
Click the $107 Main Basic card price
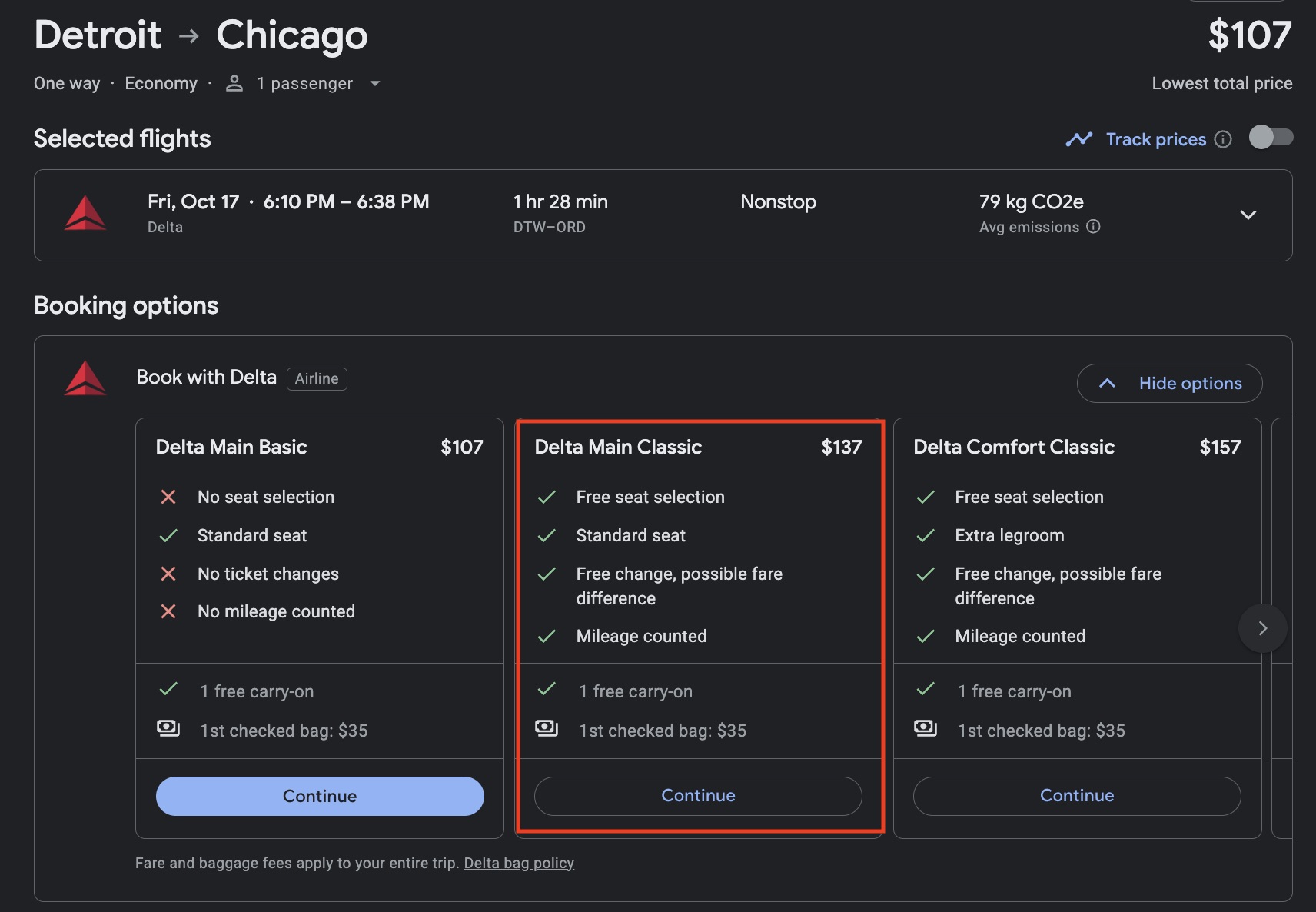tap(462, 447)
